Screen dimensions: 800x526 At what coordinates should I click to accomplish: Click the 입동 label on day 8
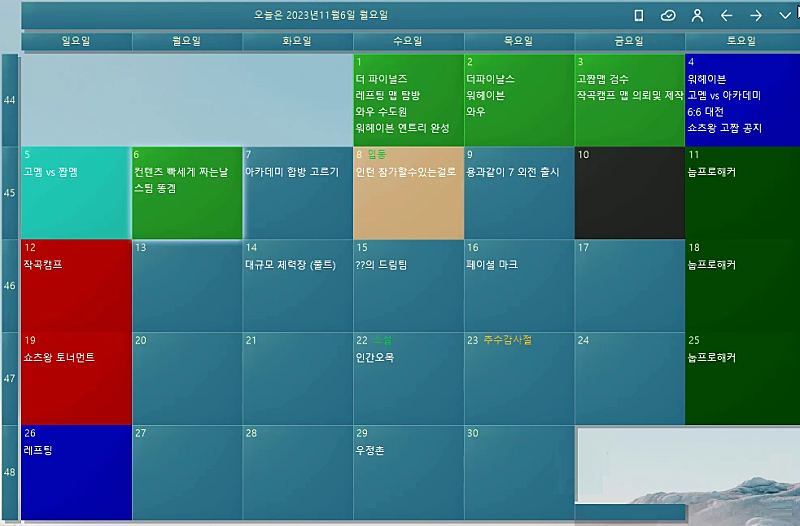pos(377,154)
